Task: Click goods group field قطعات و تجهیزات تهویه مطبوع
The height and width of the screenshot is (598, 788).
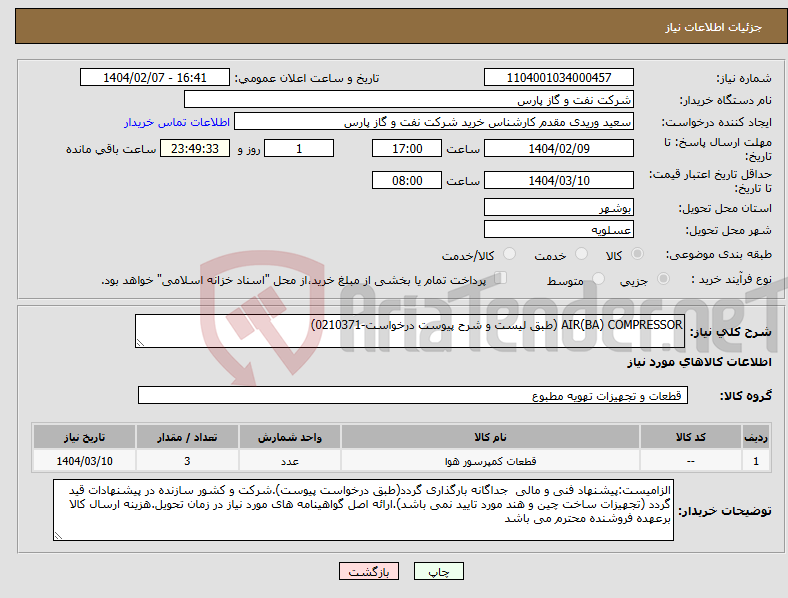Action: tap(413, 395)
